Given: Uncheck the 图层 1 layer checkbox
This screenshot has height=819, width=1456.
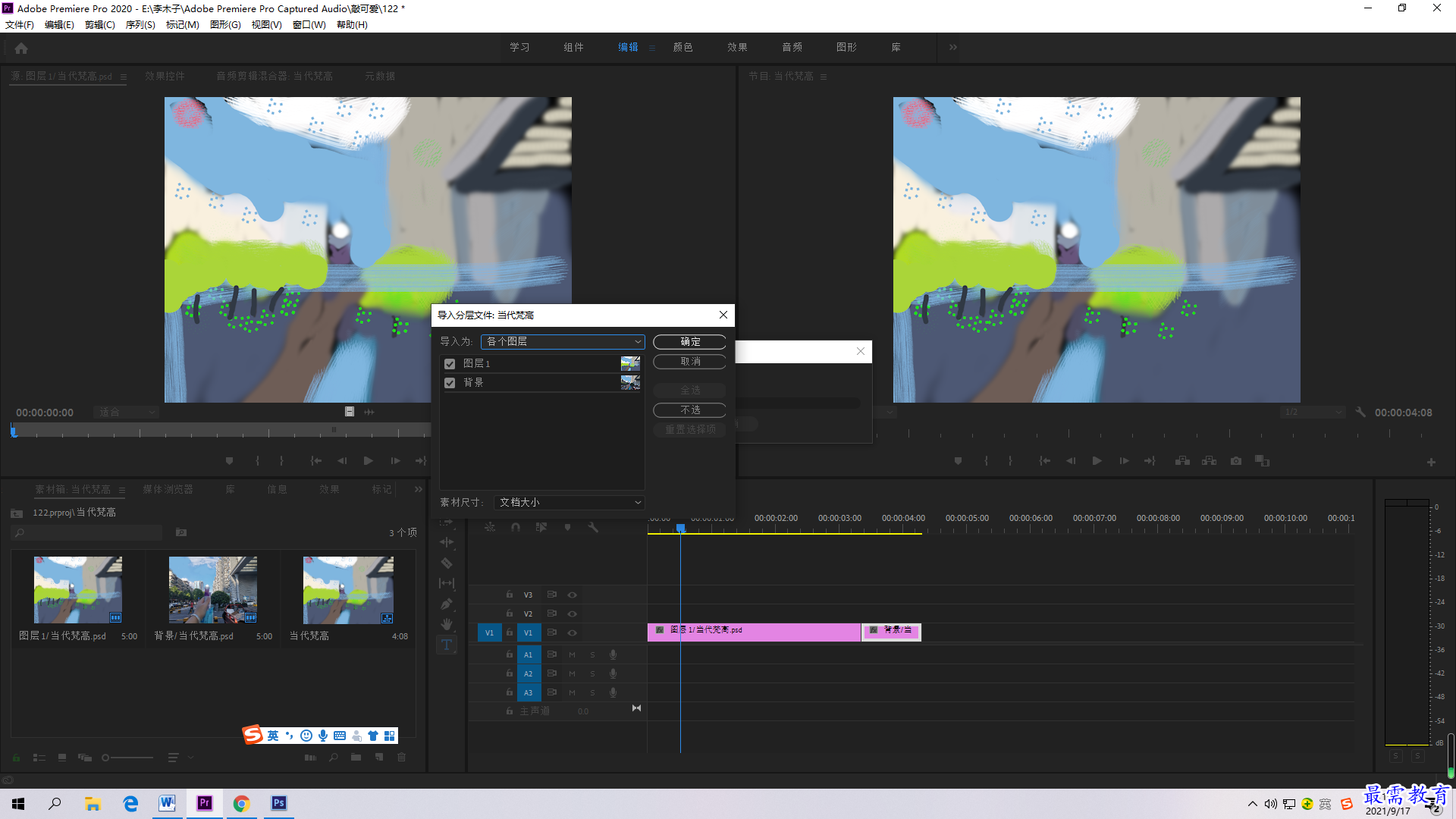Looking at the screenshot, I should (x=450, y=364).
